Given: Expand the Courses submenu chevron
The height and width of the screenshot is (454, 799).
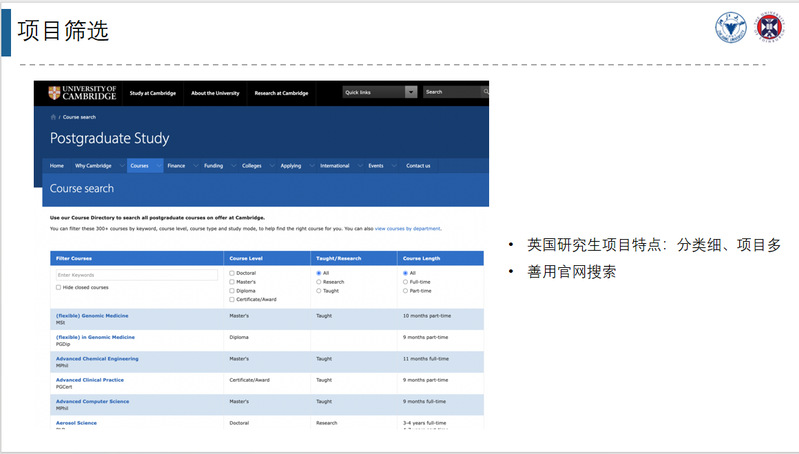Looking at the screenshot, I should [x=158, y=166].
